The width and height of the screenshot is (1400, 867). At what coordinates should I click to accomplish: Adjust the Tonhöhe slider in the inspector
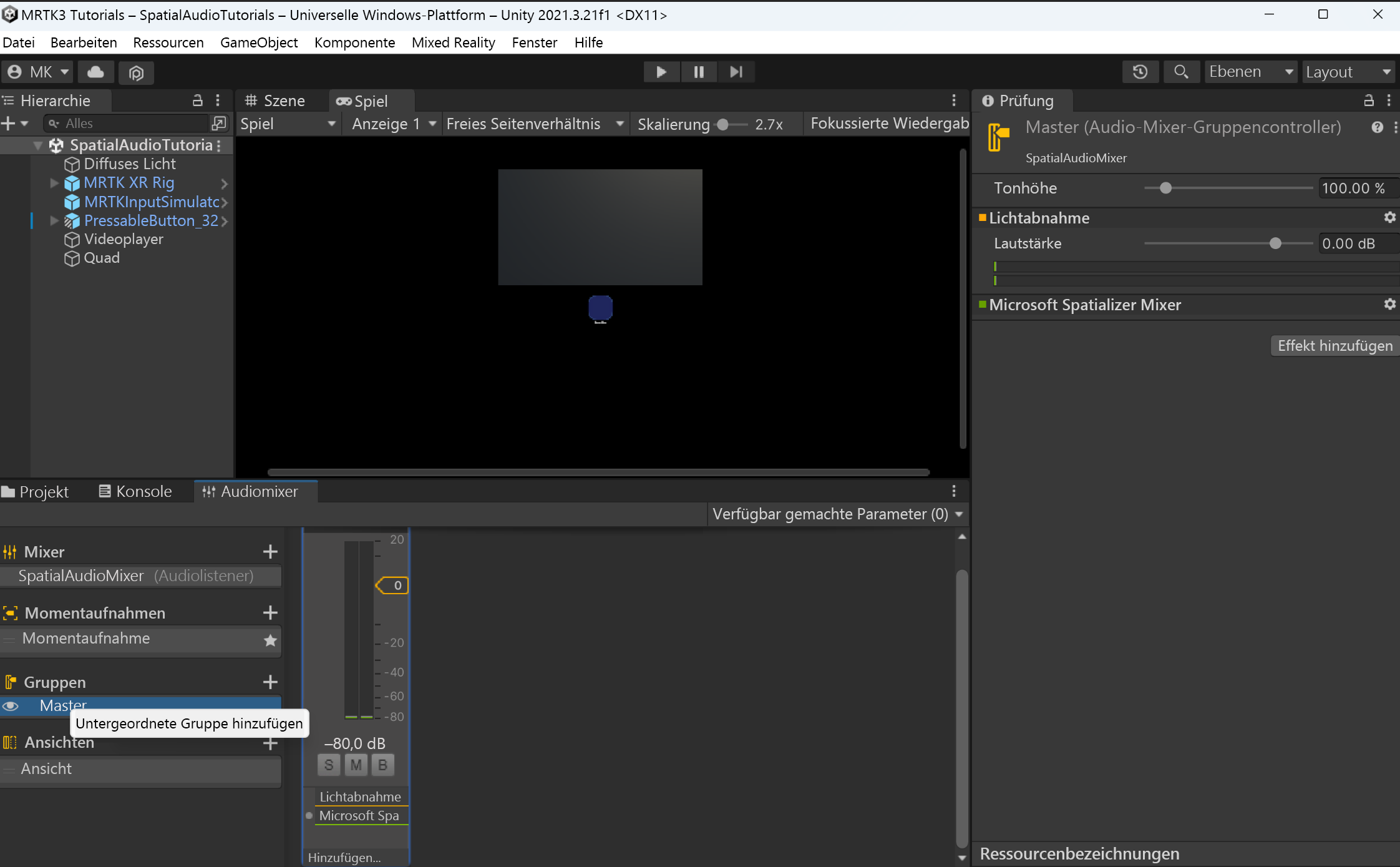point(1167,188)
